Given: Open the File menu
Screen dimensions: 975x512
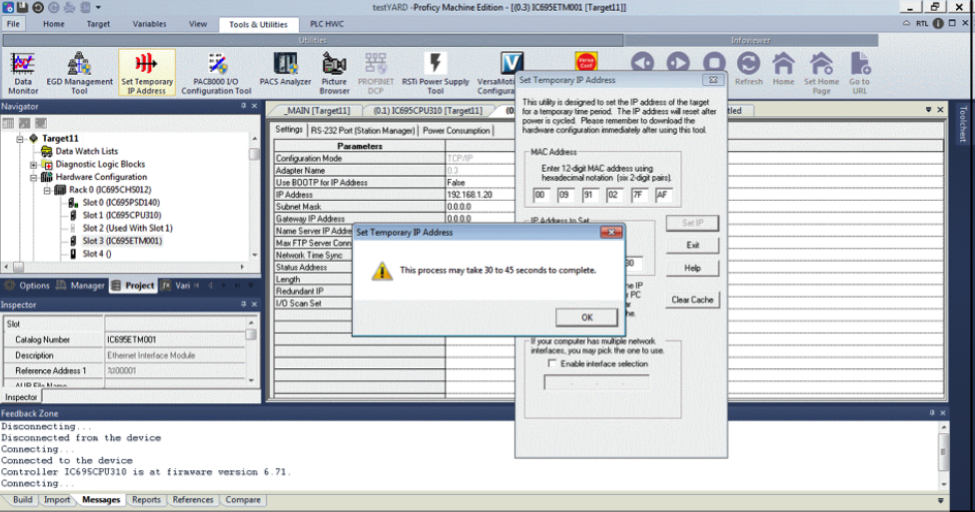Looking at the screenshot, I should 13,24.
